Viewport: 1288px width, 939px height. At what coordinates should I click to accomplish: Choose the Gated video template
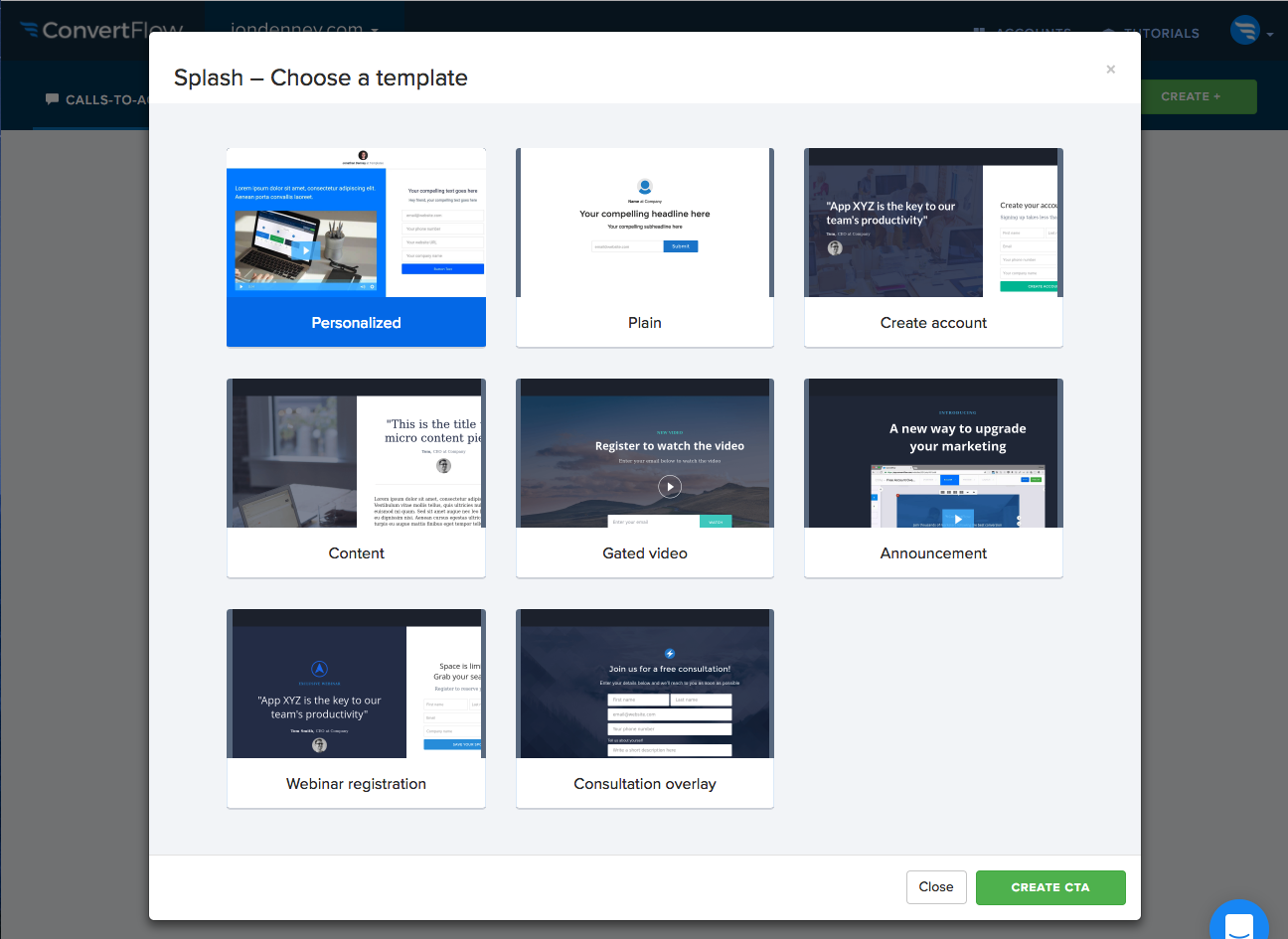[x=645, y=478]
